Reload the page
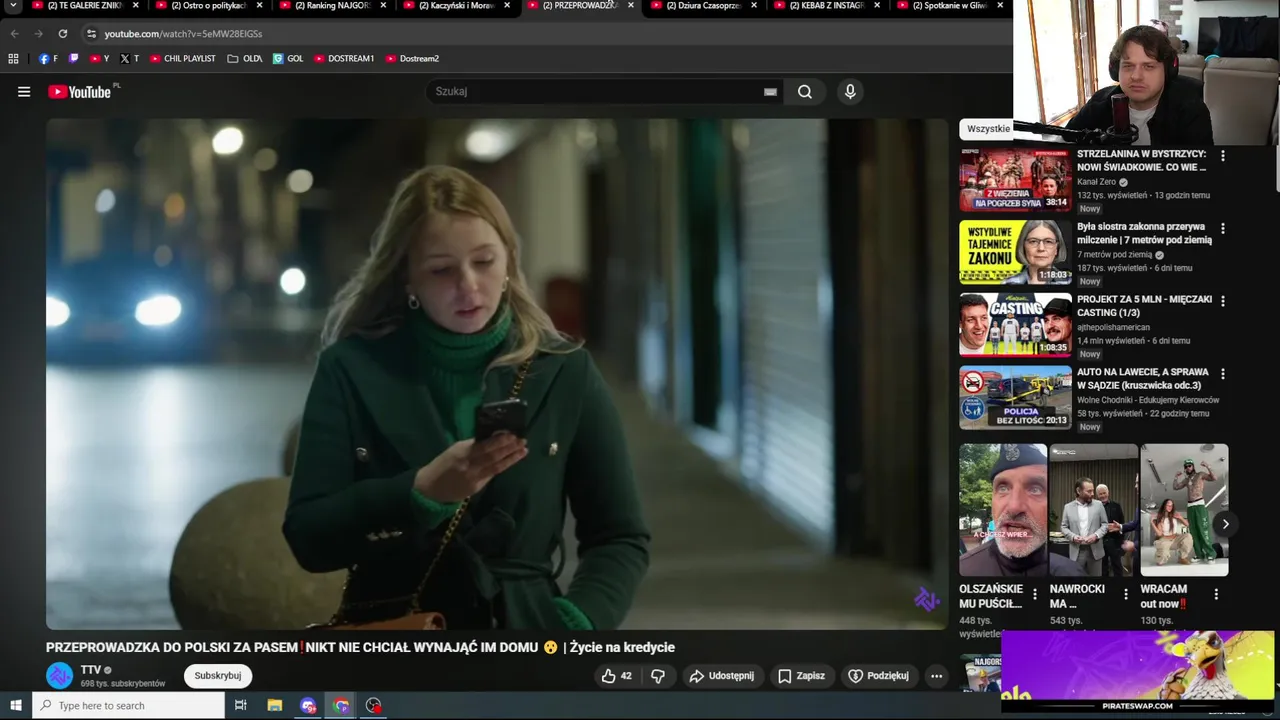The height and width of the screenshot is (720, 1280). (x=62, y=34)
